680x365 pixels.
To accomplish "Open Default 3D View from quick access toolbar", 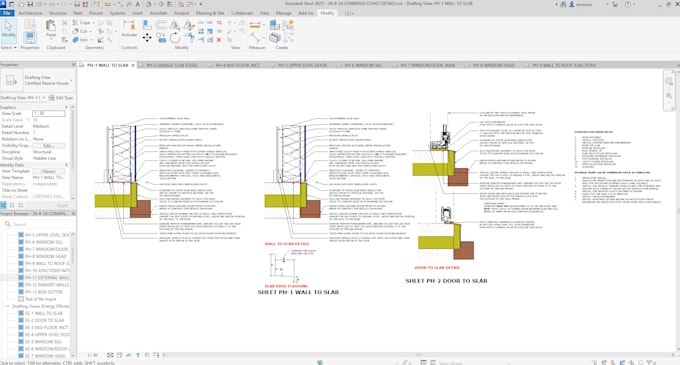I will 148,4.
